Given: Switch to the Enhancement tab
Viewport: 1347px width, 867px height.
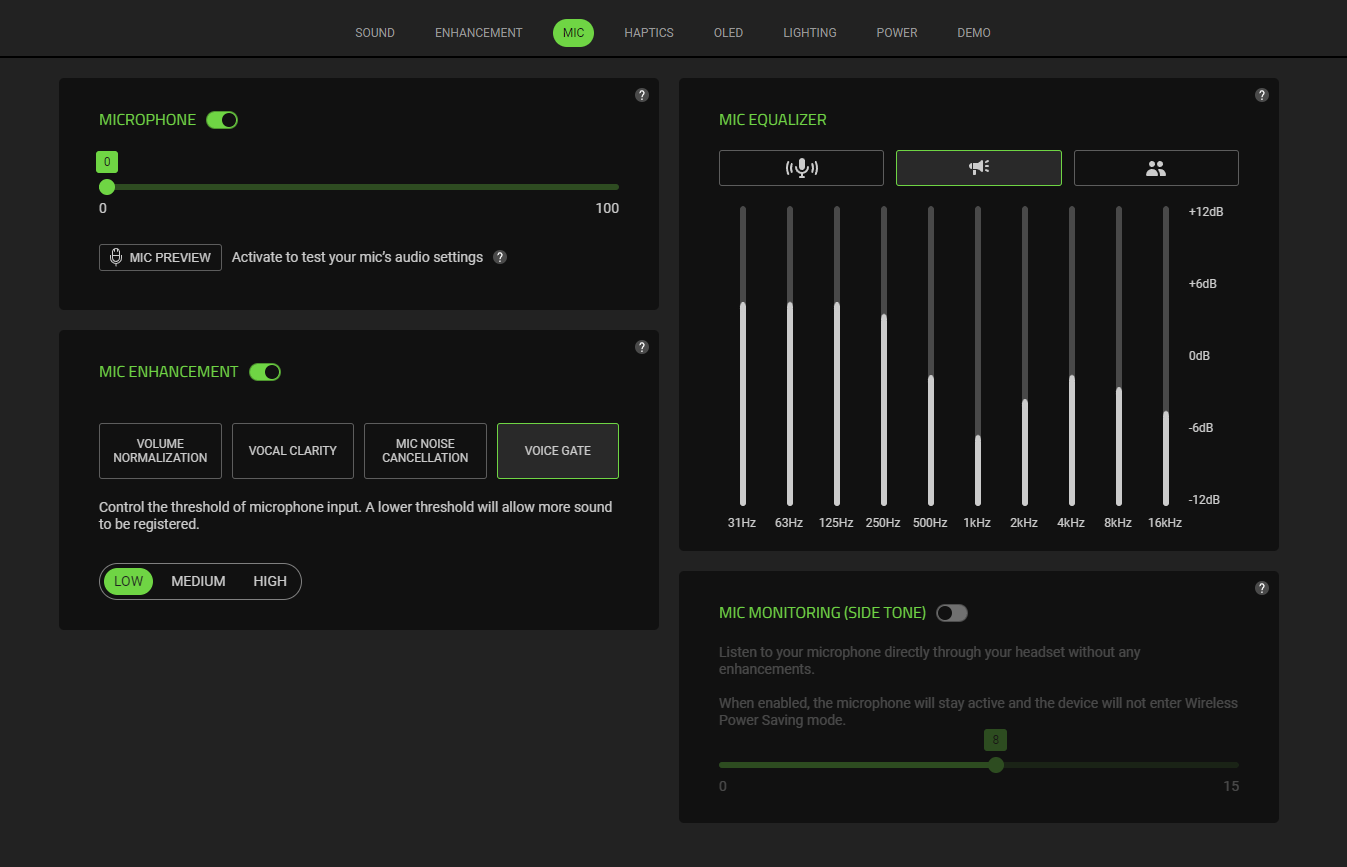Looking at the screenshot, I should tap(478, 33).
